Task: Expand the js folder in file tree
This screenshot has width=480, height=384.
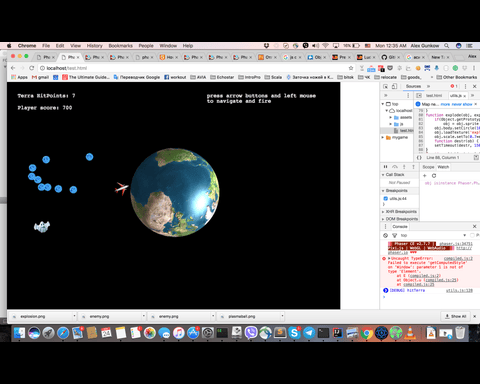Action: (x=391, y=124)
